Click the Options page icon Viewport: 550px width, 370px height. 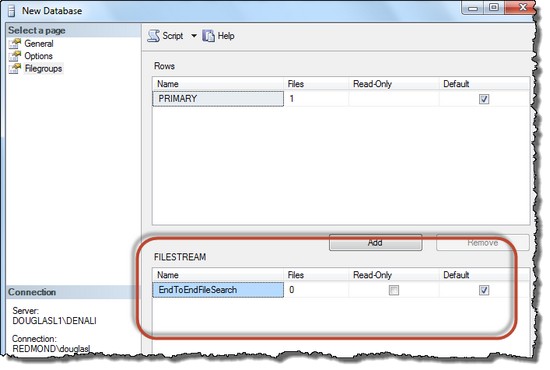coord(15,56)
